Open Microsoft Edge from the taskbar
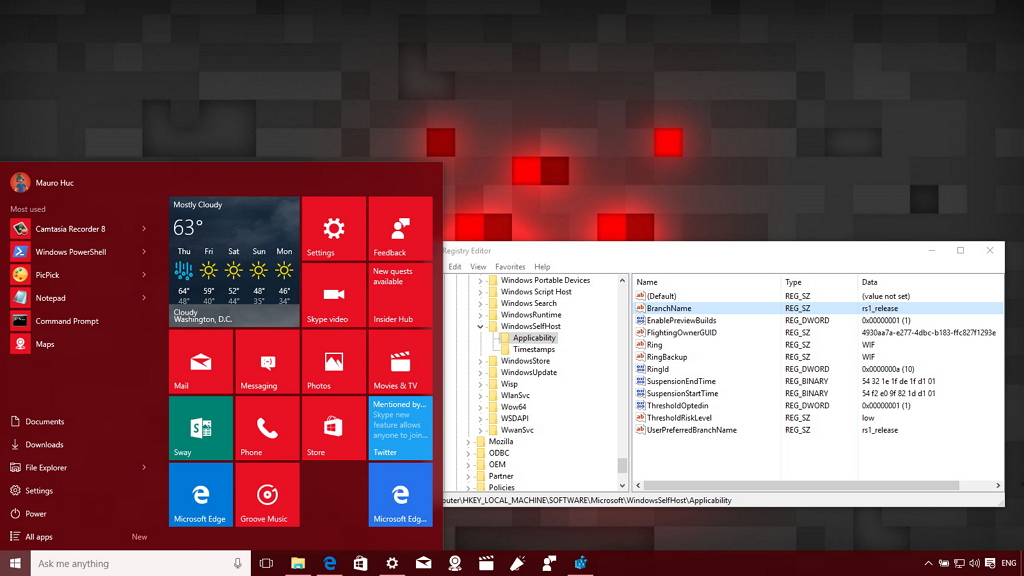1024x576 pixels. (329, 564)
